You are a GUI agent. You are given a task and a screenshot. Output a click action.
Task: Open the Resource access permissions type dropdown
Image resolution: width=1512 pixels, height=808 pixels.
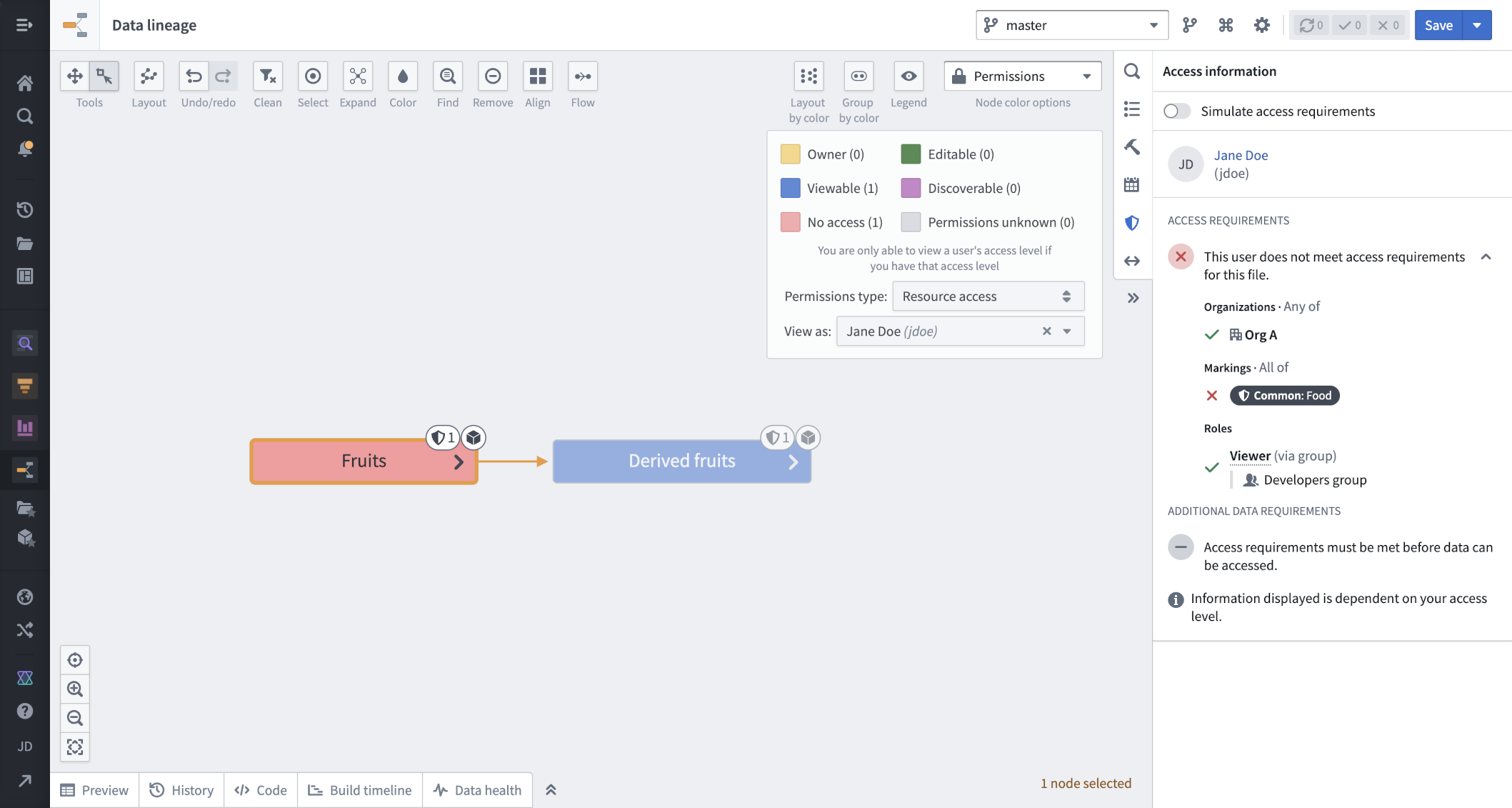988,296
